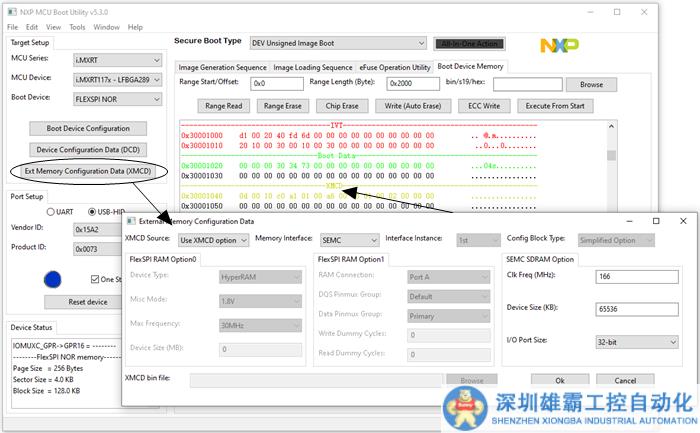Close the External Memory Configuration Data dialog
The image size is (700, 433).
pyautogui.click(x=682, y=221)
